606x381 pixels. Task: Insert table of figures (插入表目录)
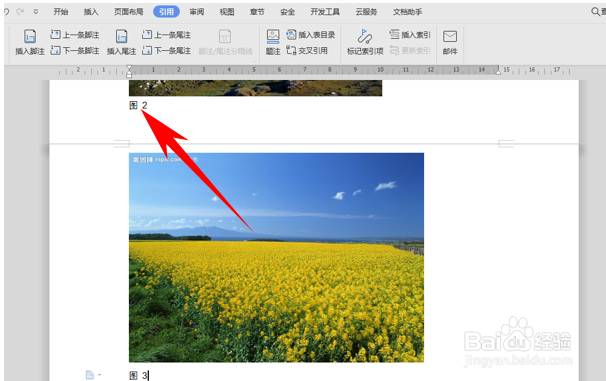[x=310, y=35]
